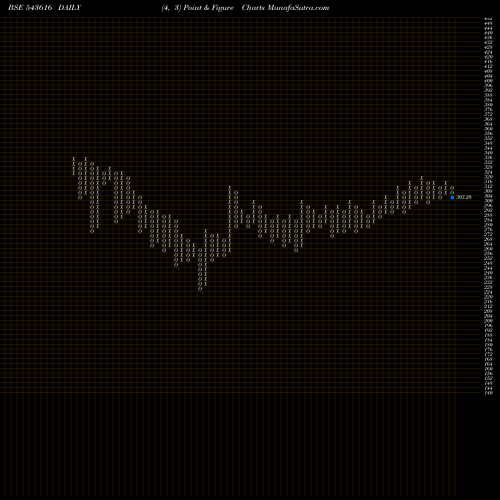Click the 'Charts MunafaSutra.com' text
500x500 pixels.
(x=285, y=8)
